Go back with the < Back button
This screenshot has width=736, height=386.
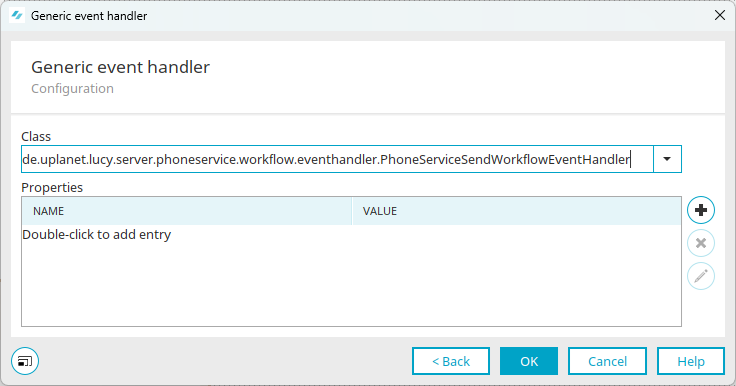[x=451, y=361]
